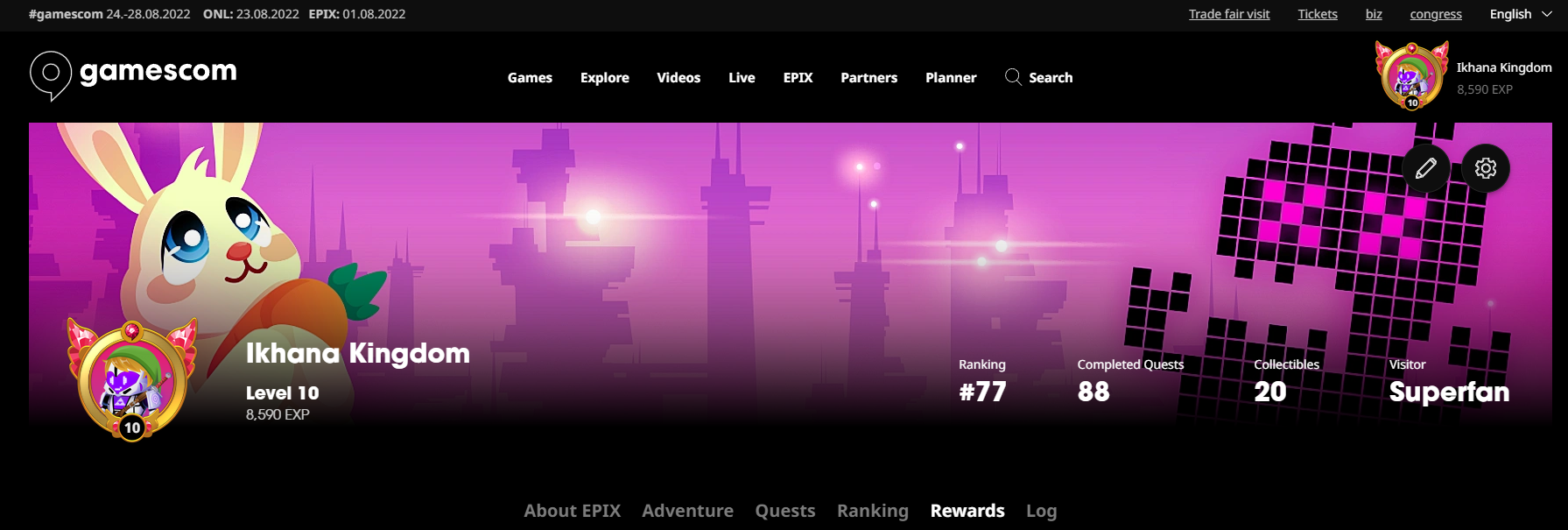The width and height of the screenshot is (1568, 530).
Task: Click the header 8,590 EXP text
Action: point(1485,89)
